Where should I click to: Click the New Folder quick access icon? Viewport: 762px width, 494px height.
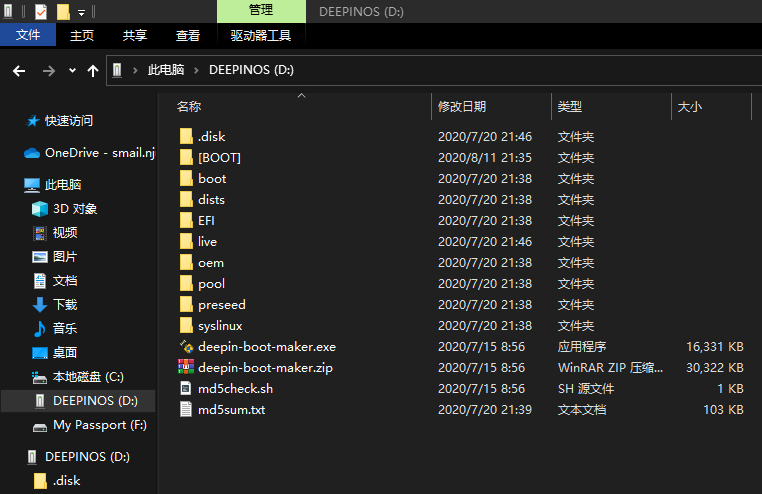click(63, 11)
